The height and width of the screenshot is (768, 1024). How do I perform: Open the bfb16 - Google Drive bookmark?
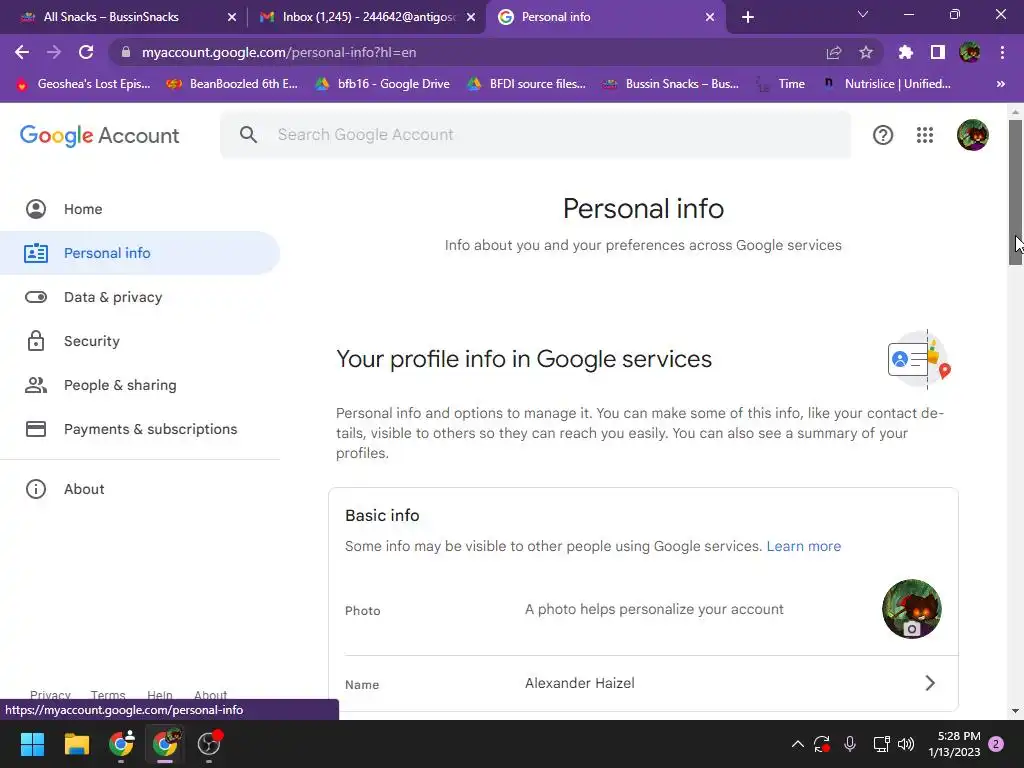[x=383, y=84]
